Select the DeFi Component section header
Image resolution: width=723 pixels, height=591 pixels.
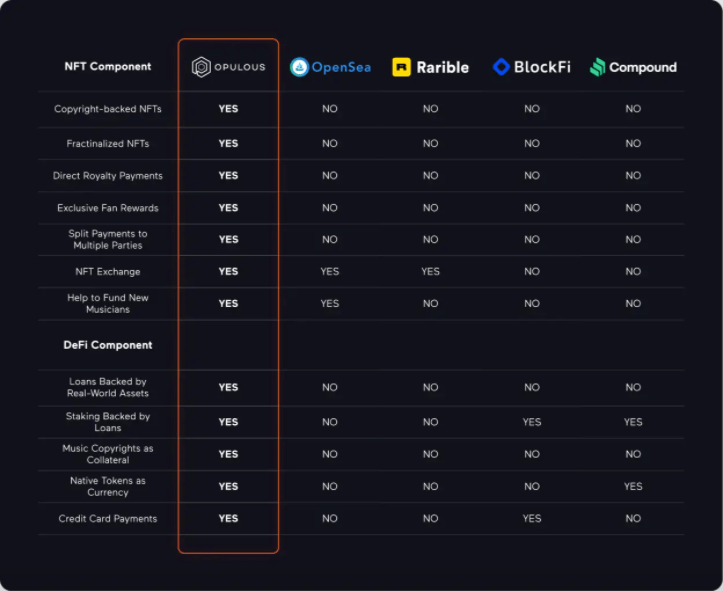(x=108, y=345)
